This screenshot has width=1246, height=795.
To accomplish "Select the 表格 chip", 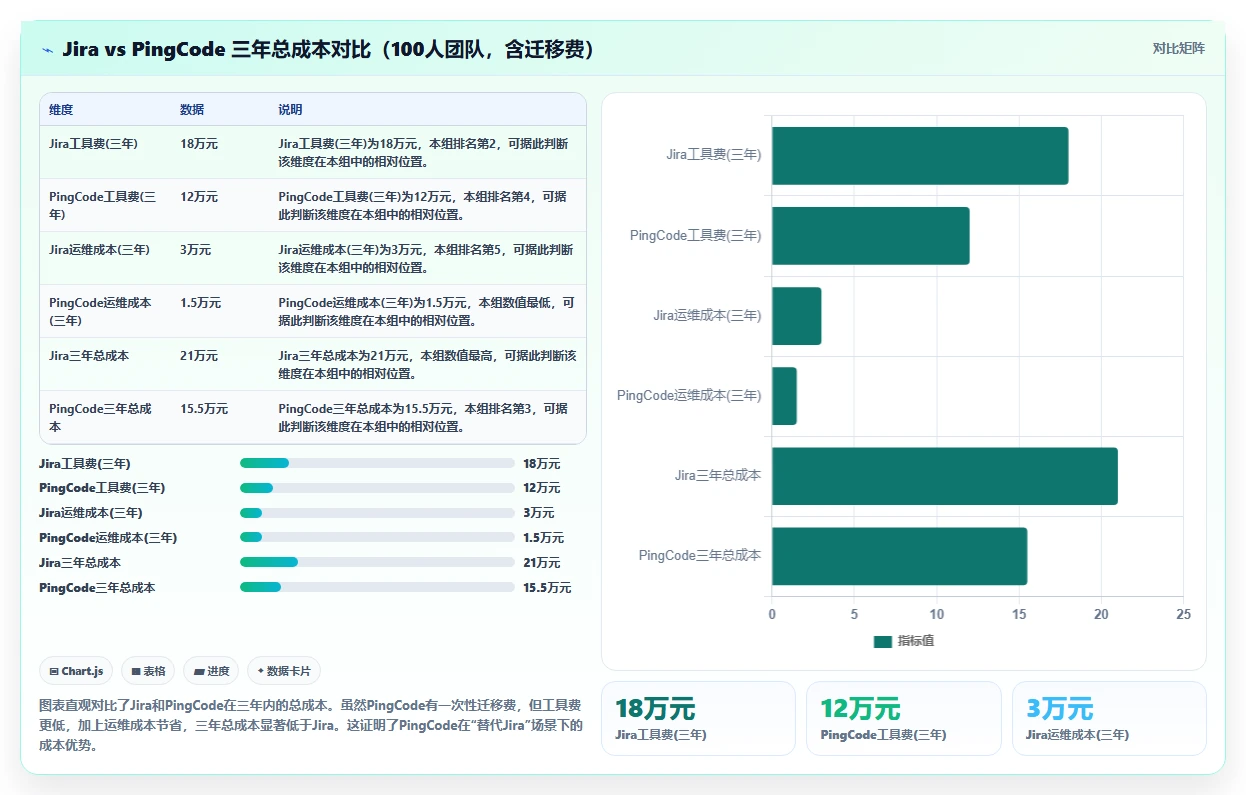I will click(149, 671).
